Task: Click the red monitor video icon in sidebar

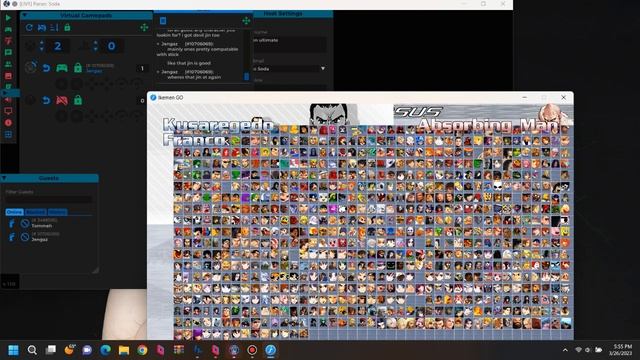Action: pyautogui.click(x=8, y=111)
